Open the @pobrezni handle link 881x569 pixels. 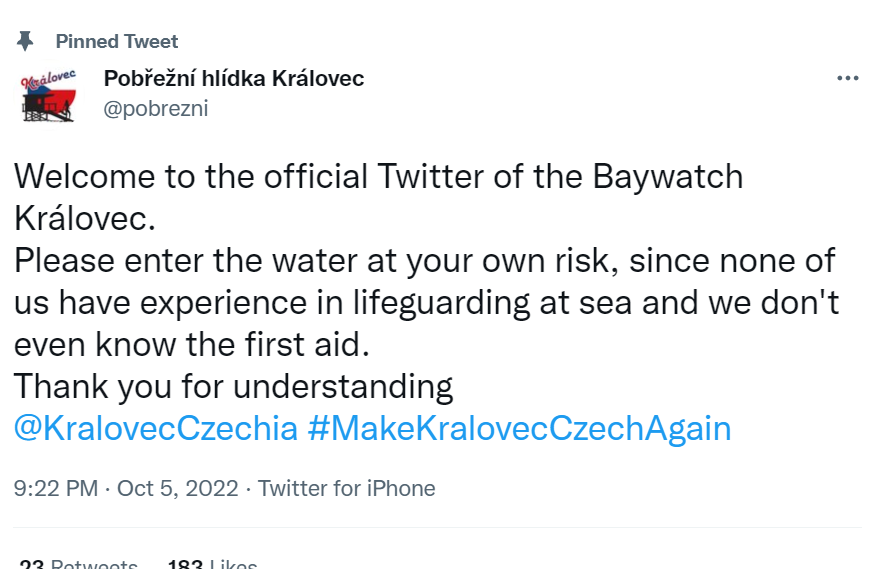(156, 109)
